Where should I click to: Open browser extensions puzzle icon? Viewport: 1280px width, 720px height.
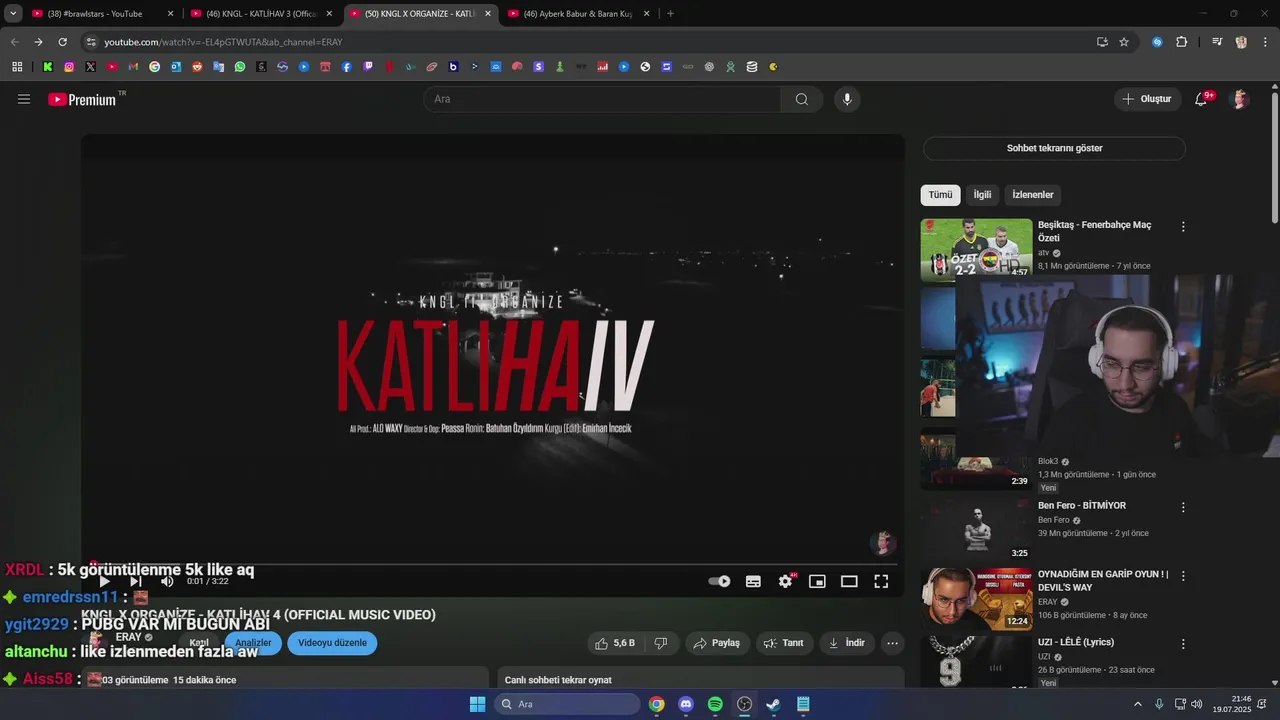pyautogui.click(x=1181, y=42)
